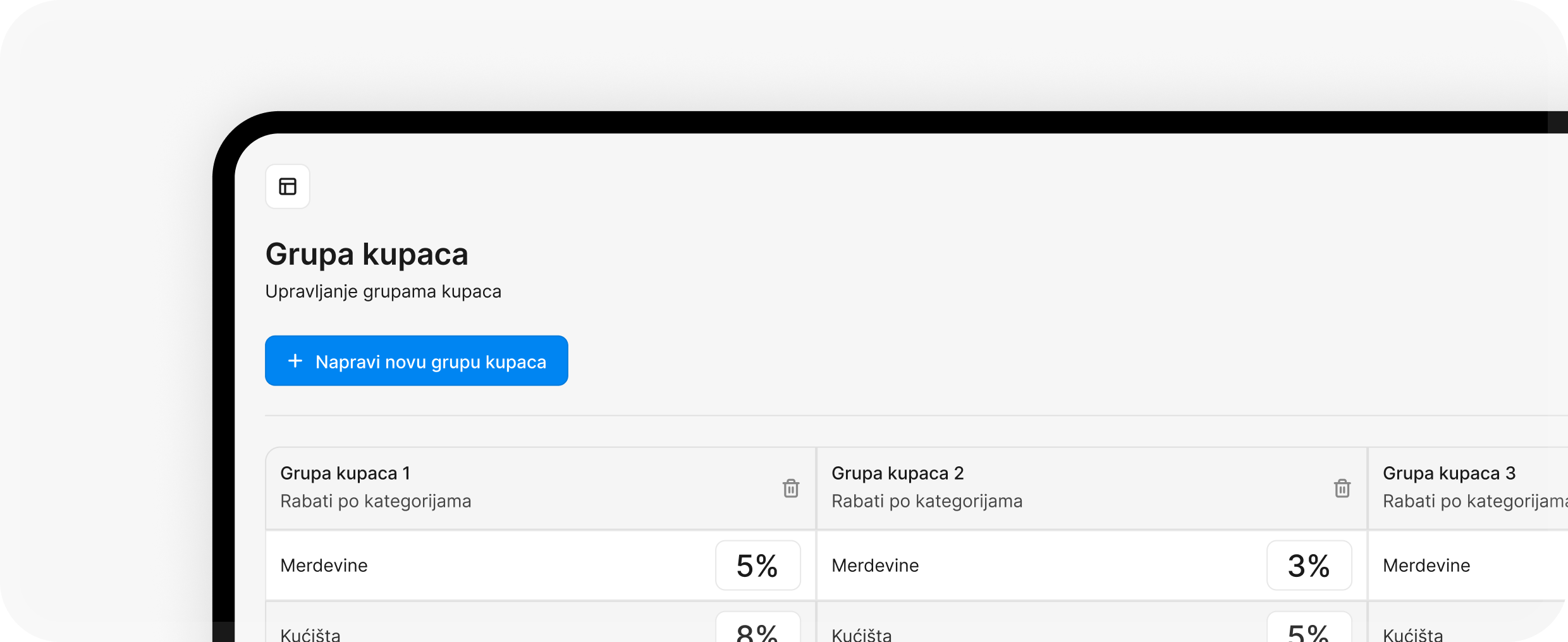Toggle the sidebar layout icon

(x=288, y=186)
